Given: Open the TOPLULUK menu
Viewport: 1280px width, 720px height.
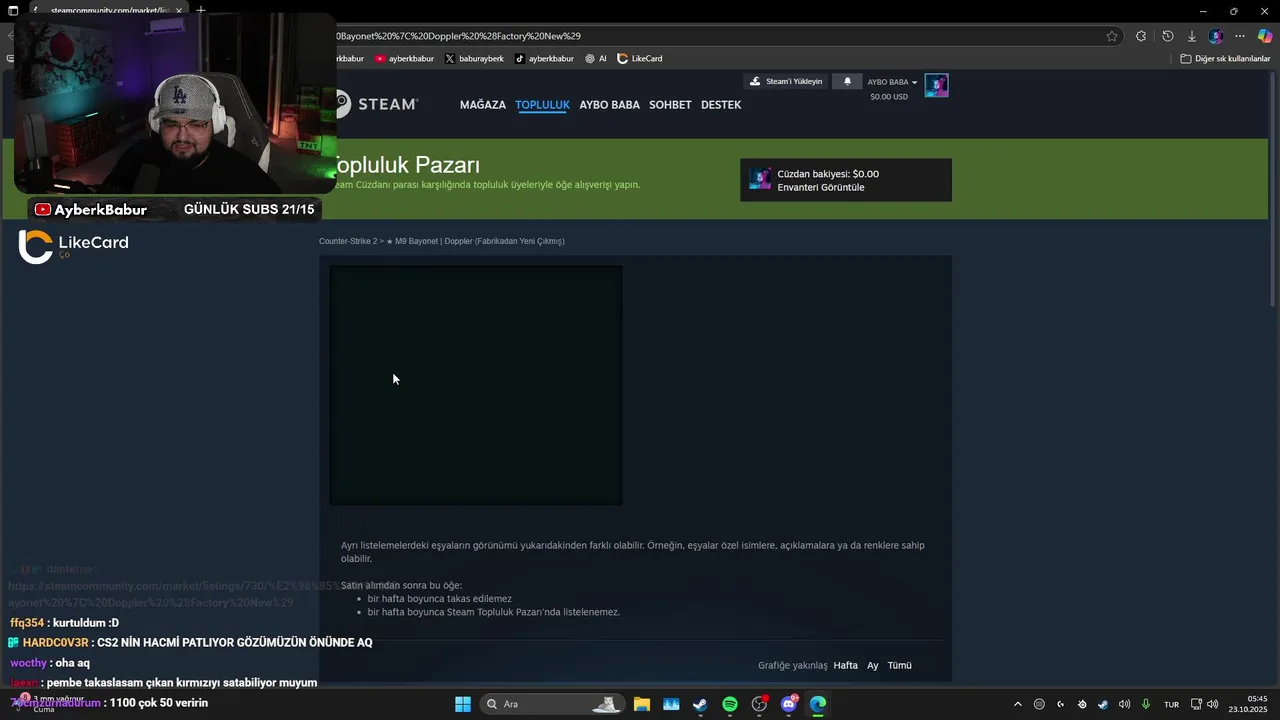Looking at the screenshot, I should (543, 105).
